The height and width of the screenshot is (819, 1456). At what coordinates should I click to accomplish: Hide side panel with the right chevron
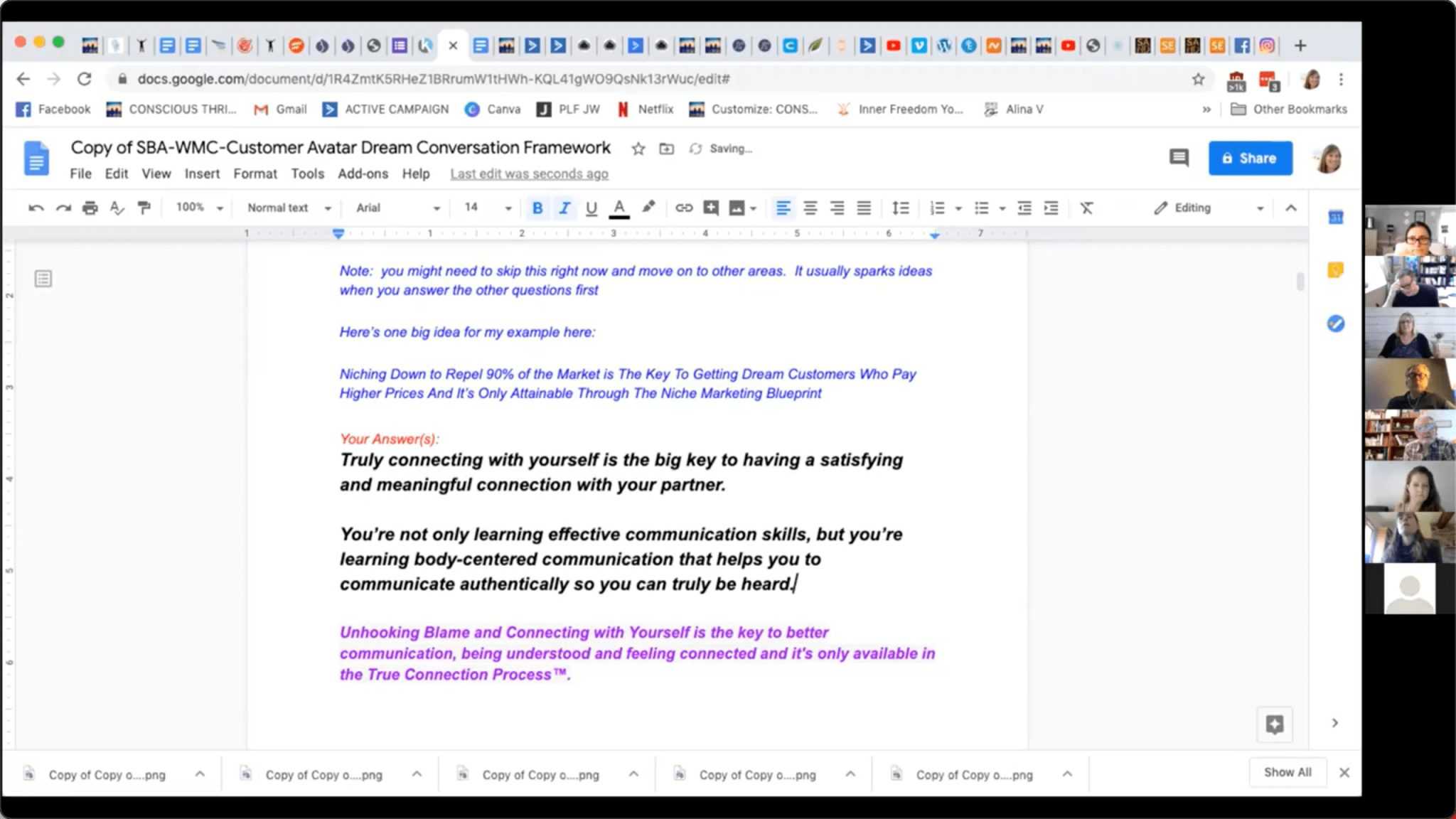click(x=1335, y=723)
